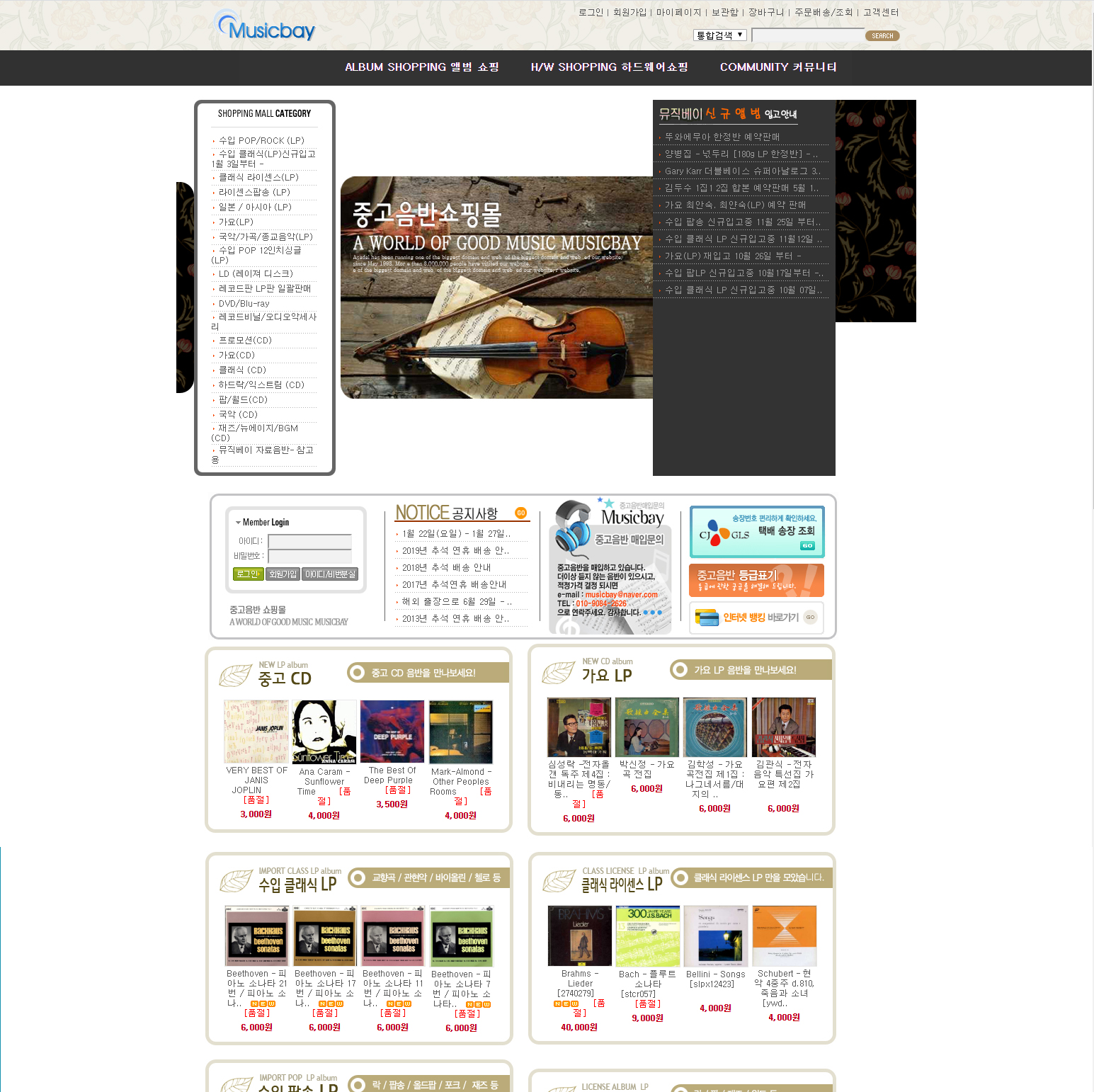This screenshot has height=1092, width=1094.
Task: Open 장바구니 cart link
Action: [x=766, y=12]
